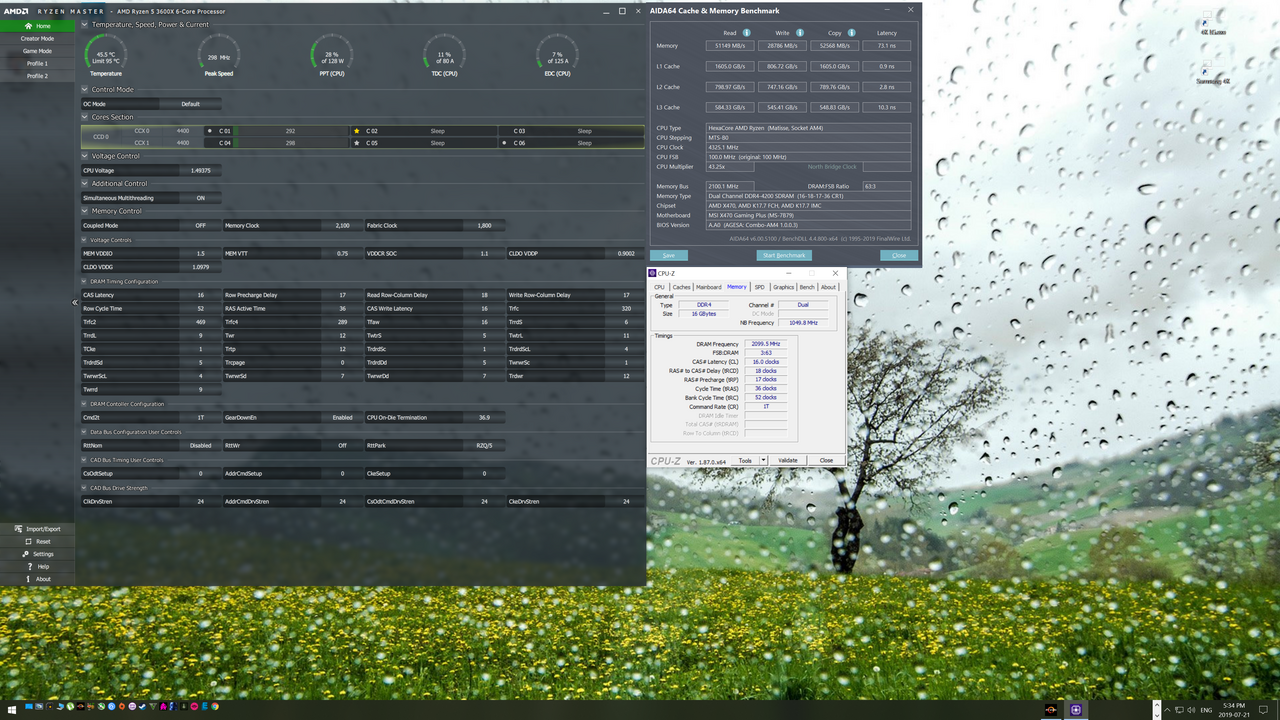Toggle GearDownEn Enabled setting
Image resolution: width=1280 pixels, height=720 pixels.
point(342,418)
